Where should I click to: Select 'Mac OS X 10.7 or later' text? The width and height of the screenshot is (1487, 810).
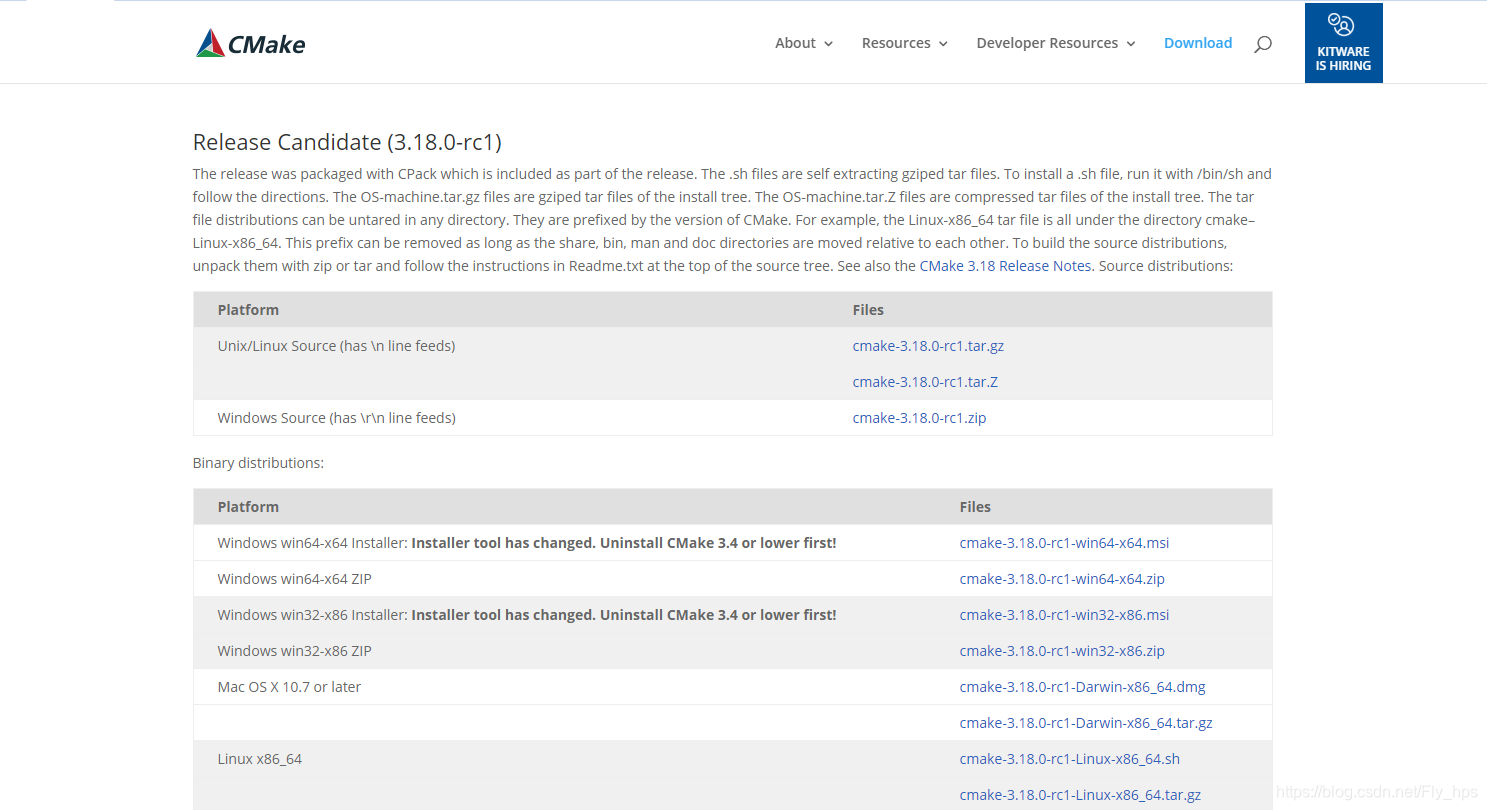[289, 687]
